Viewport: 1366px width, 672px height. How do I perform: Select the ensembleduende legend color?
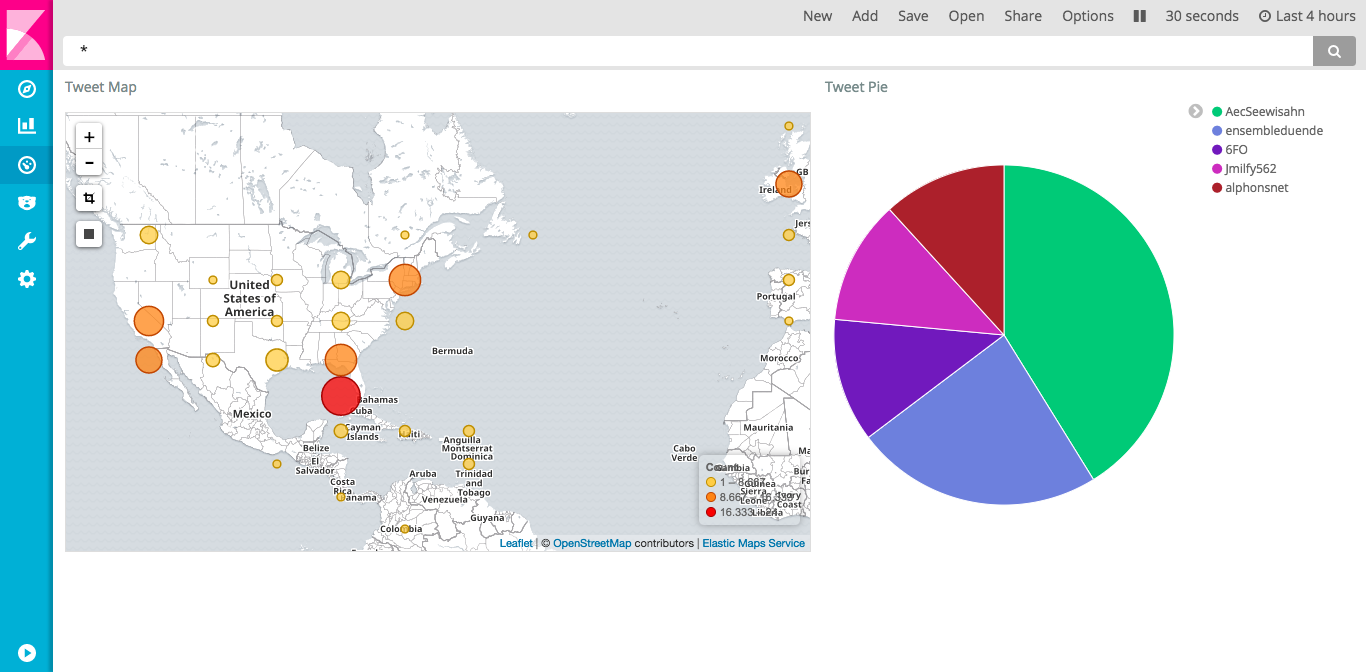pos(1217,131)
